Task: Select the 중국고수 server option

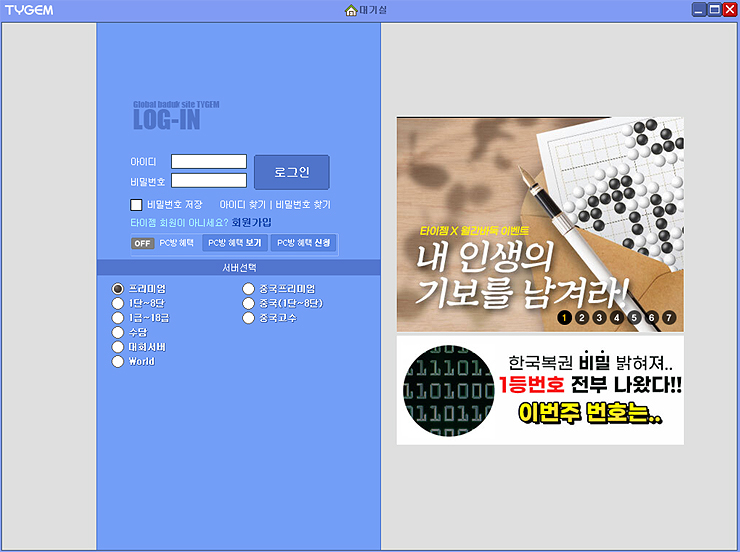Action: click(x=248, y=318)
